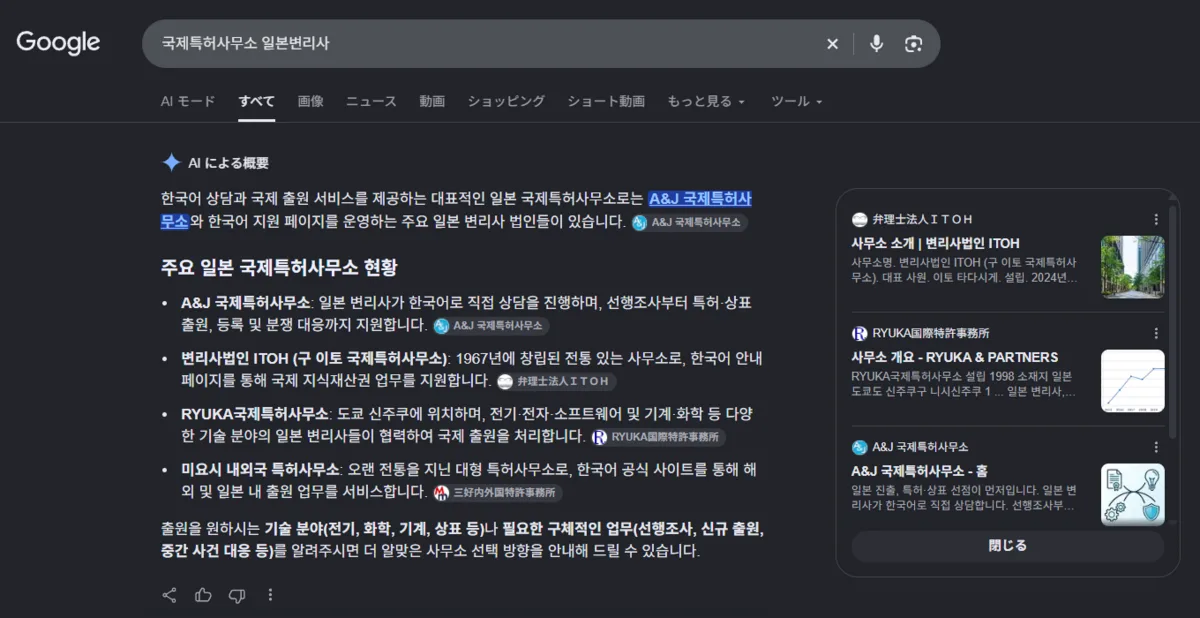Open the ツール dropdown

796,101
